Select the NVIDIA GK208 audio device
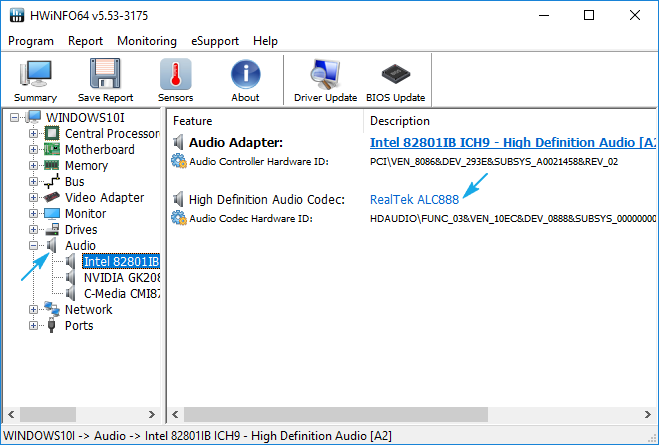 tap(120, 277)
